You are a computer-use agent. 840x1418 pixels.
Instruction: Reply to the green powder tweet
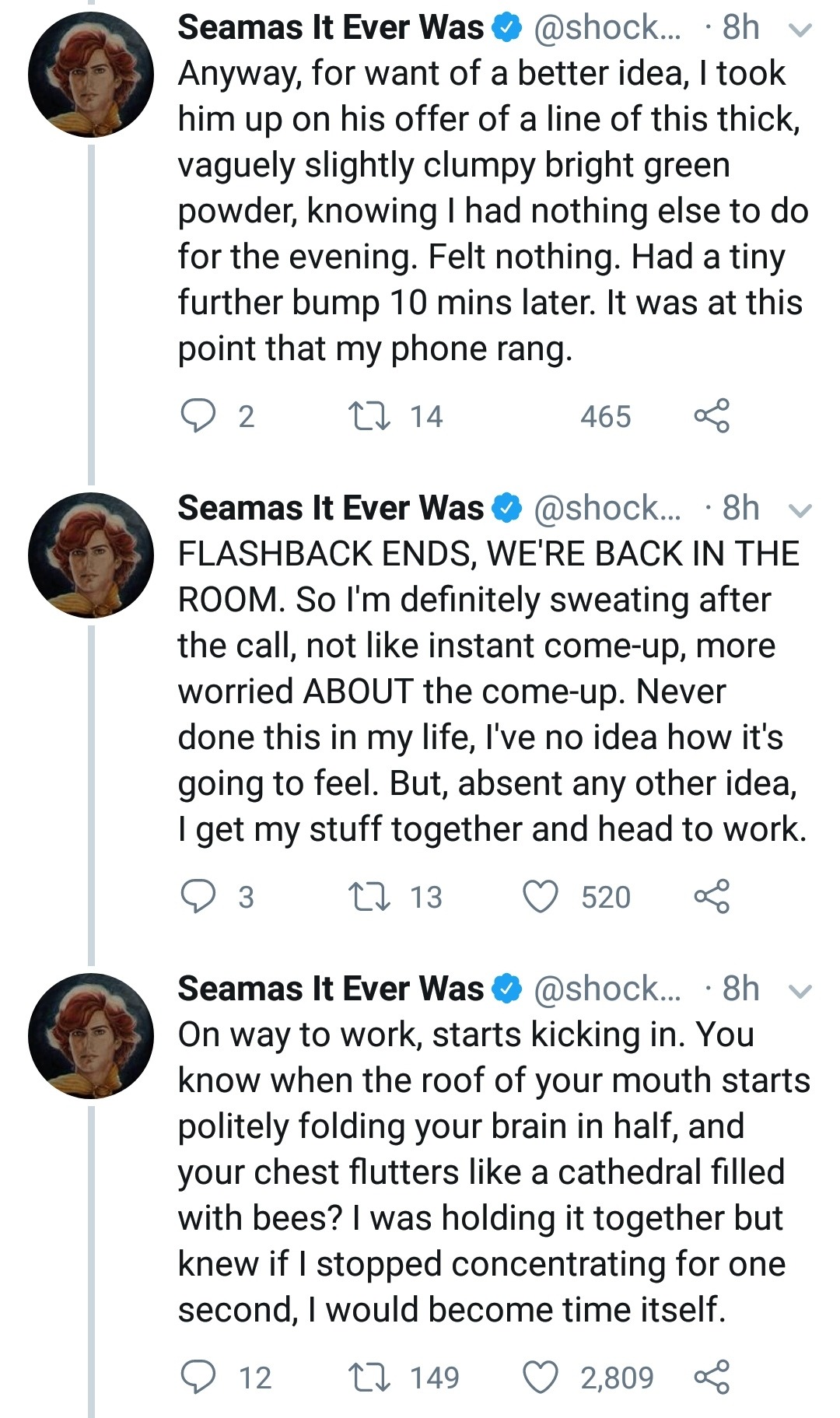(x=198, y=416)
